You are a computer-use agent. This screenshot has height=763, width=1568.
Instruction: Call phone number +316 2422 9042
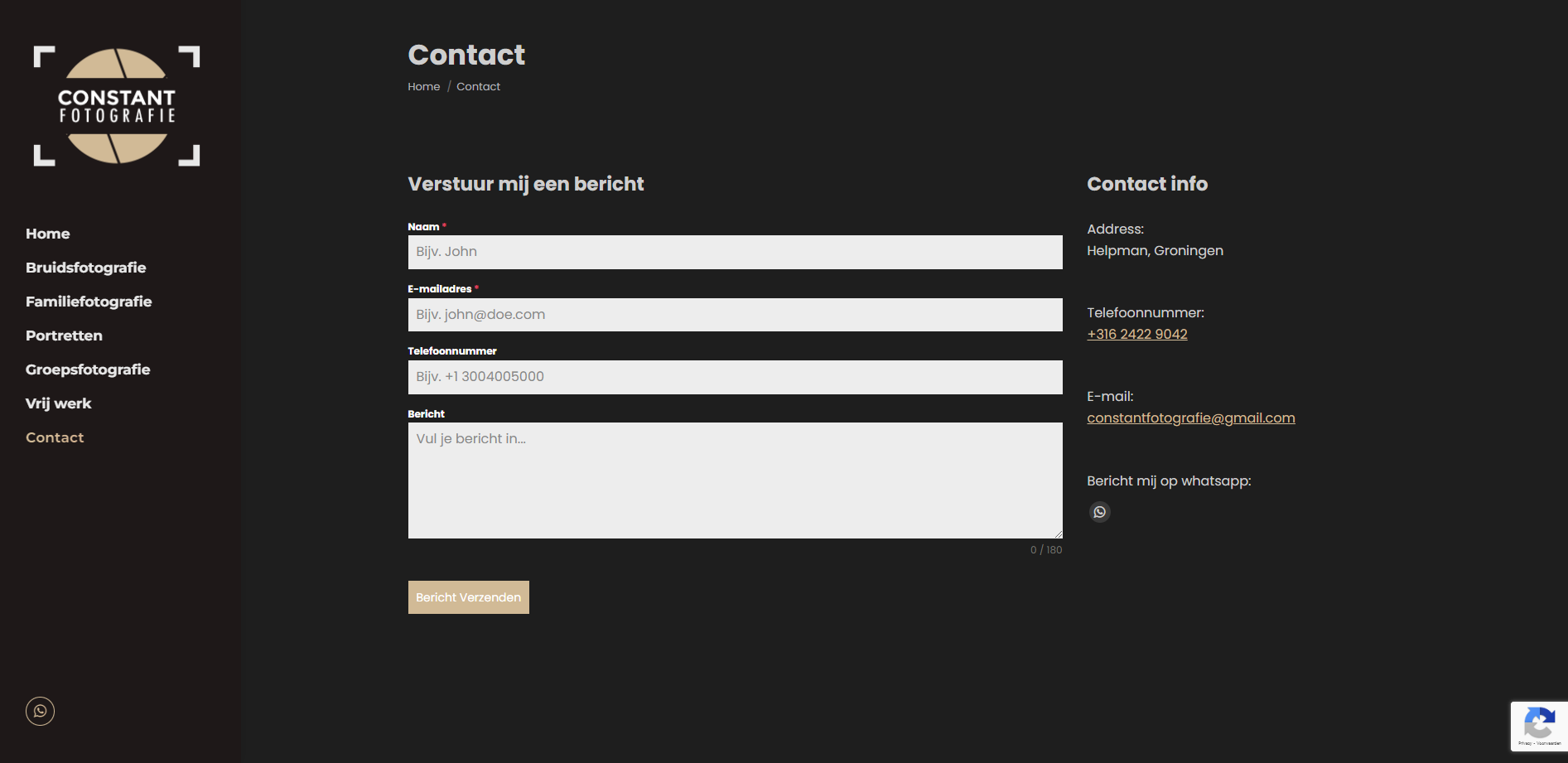click(1137, 334)
